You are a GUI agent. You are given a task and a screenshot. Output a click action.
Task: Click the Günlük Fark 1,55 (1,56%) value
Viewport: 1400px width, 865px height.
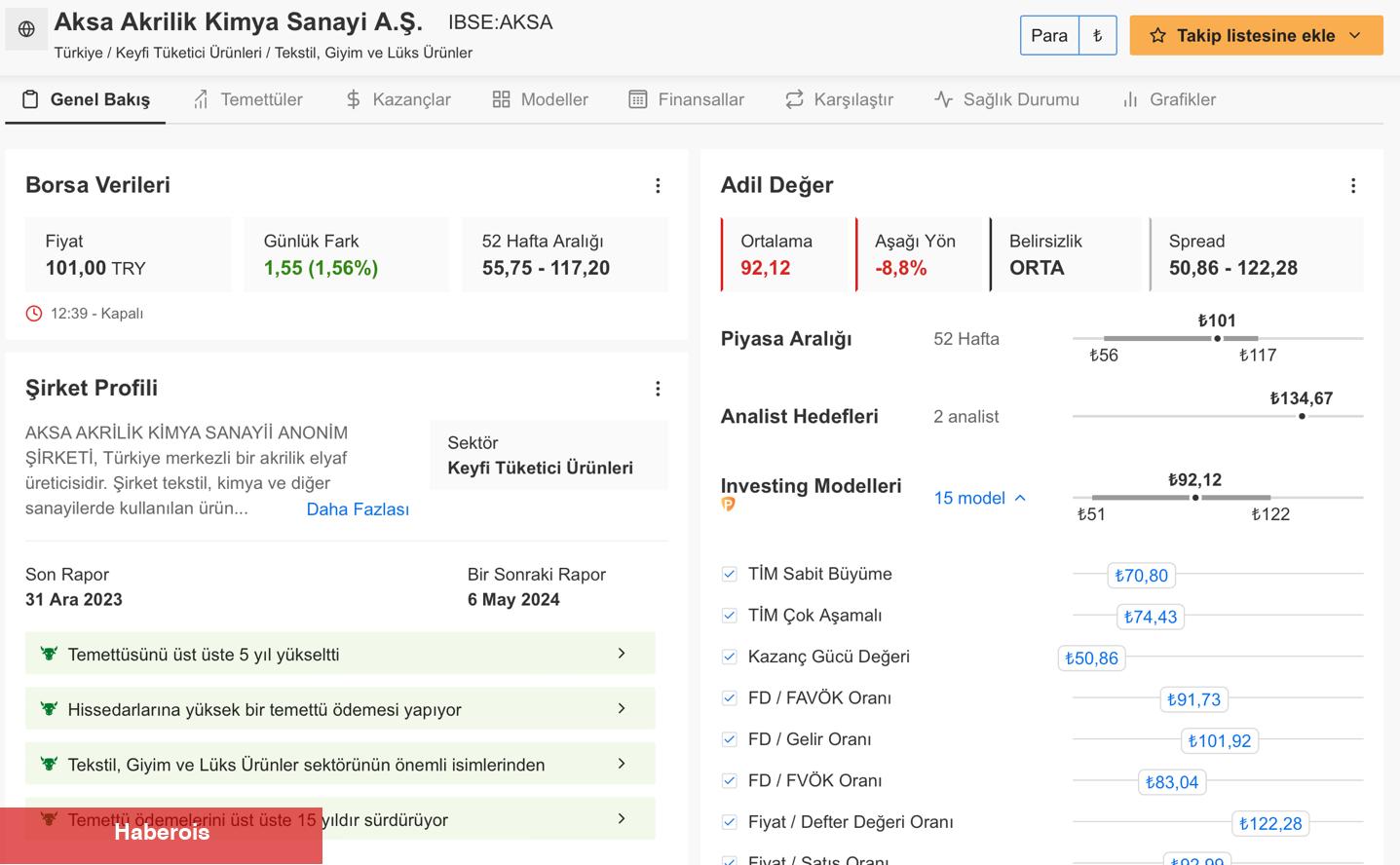321,268
